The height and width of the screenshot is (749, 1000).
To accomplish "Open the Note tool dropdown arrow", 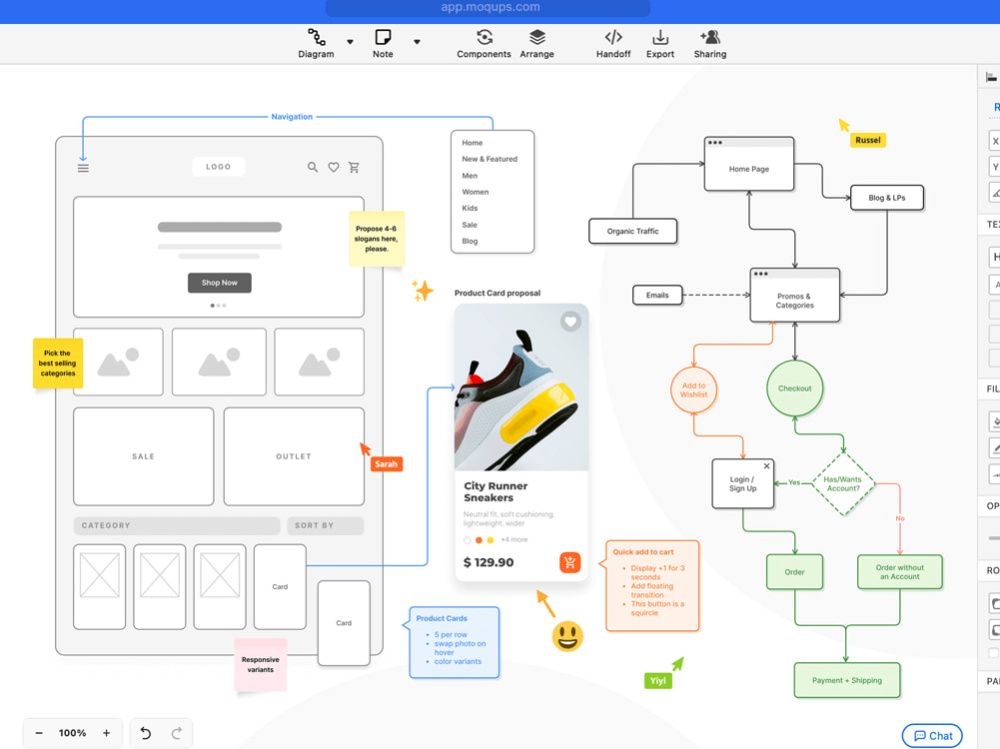I will click(416, 42).
